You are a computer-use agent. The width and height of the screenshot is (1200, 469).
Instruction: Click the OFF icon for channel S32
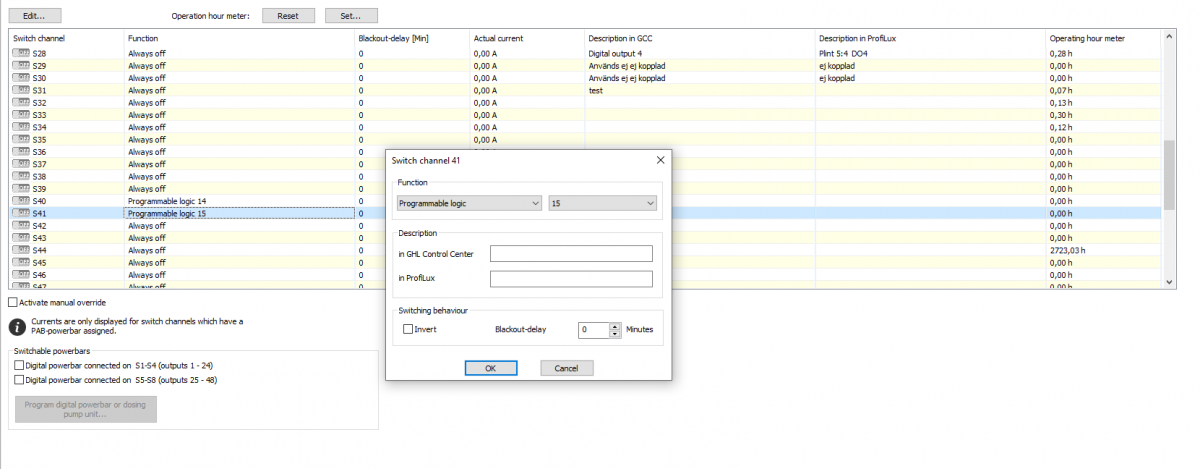click(21, 102)
